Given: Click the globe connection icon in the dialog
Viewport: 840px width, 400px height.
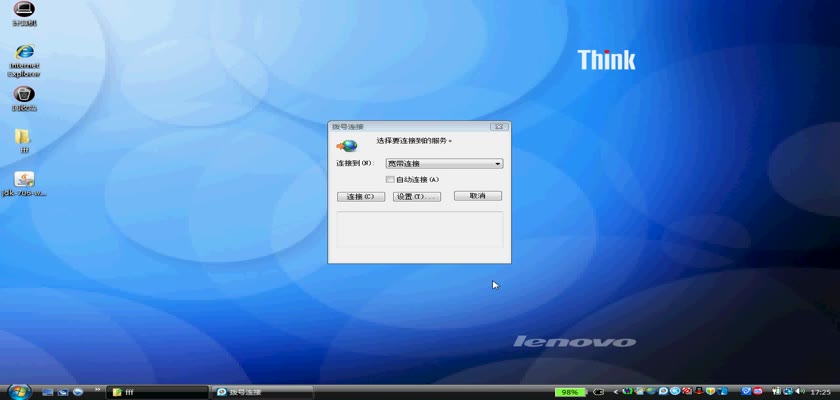Looking at the screenshot, I should [x=347, y=146].
